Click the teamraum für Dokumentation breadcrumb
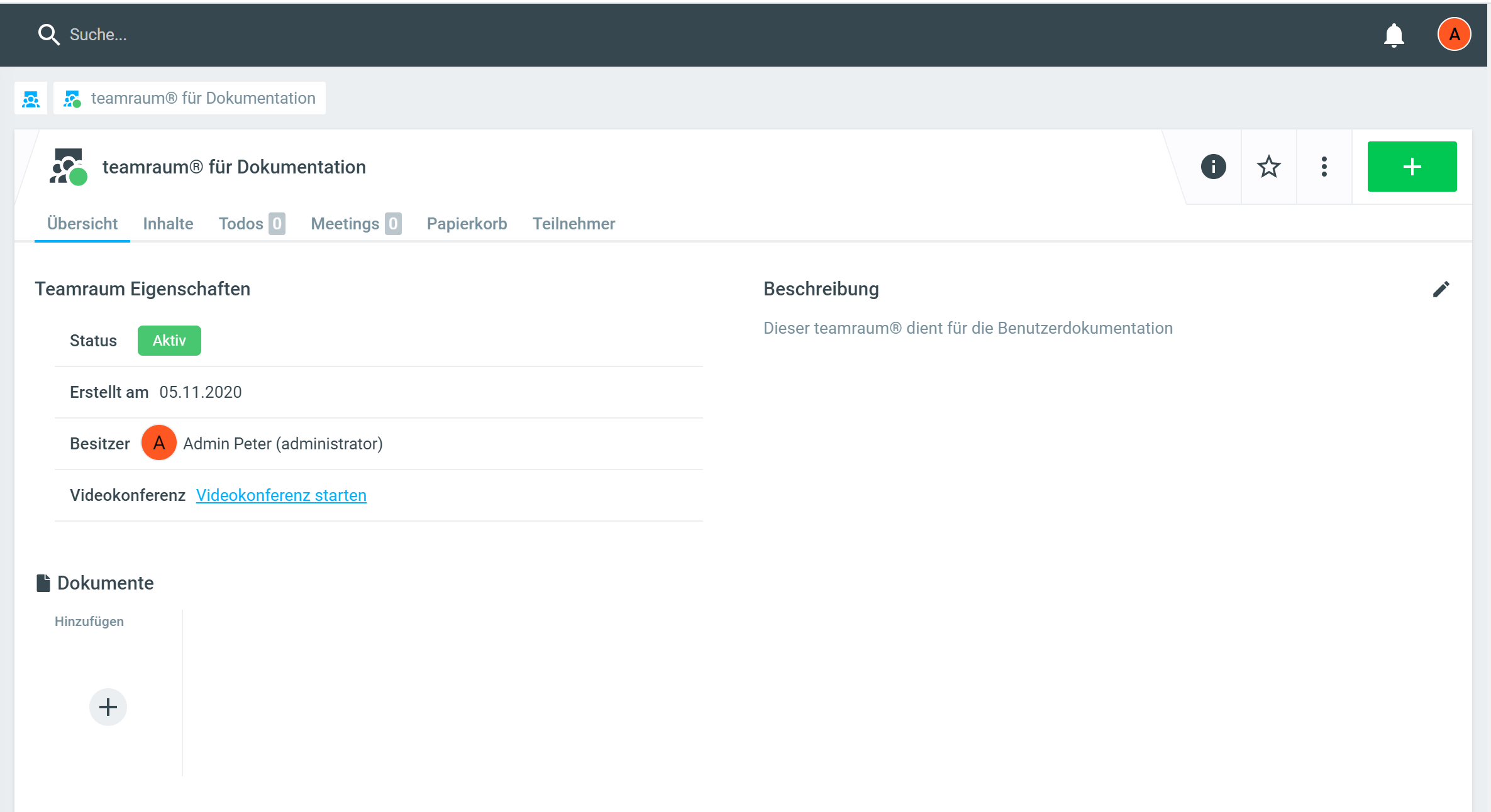Viewport: 1491px width, 812px height. tap(202, 99)
